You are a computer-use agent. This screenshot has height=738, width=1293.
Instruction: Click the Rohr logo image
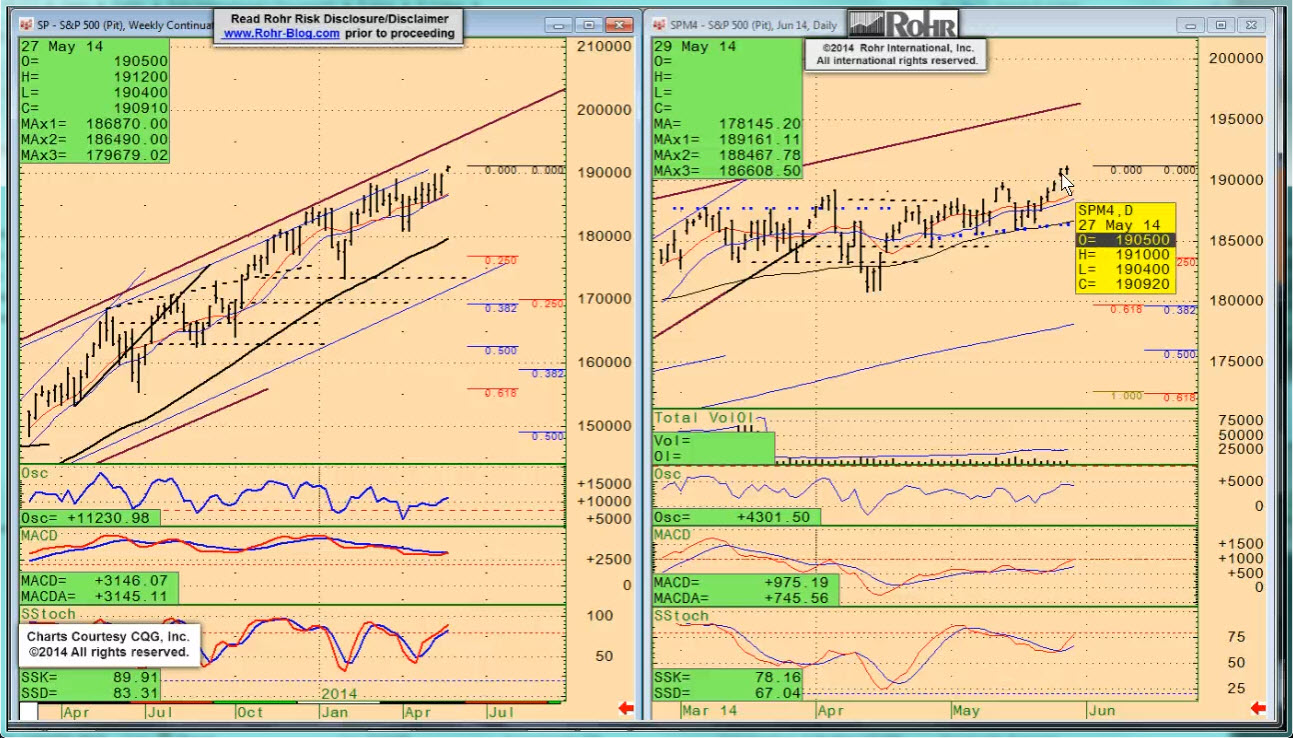902,24
